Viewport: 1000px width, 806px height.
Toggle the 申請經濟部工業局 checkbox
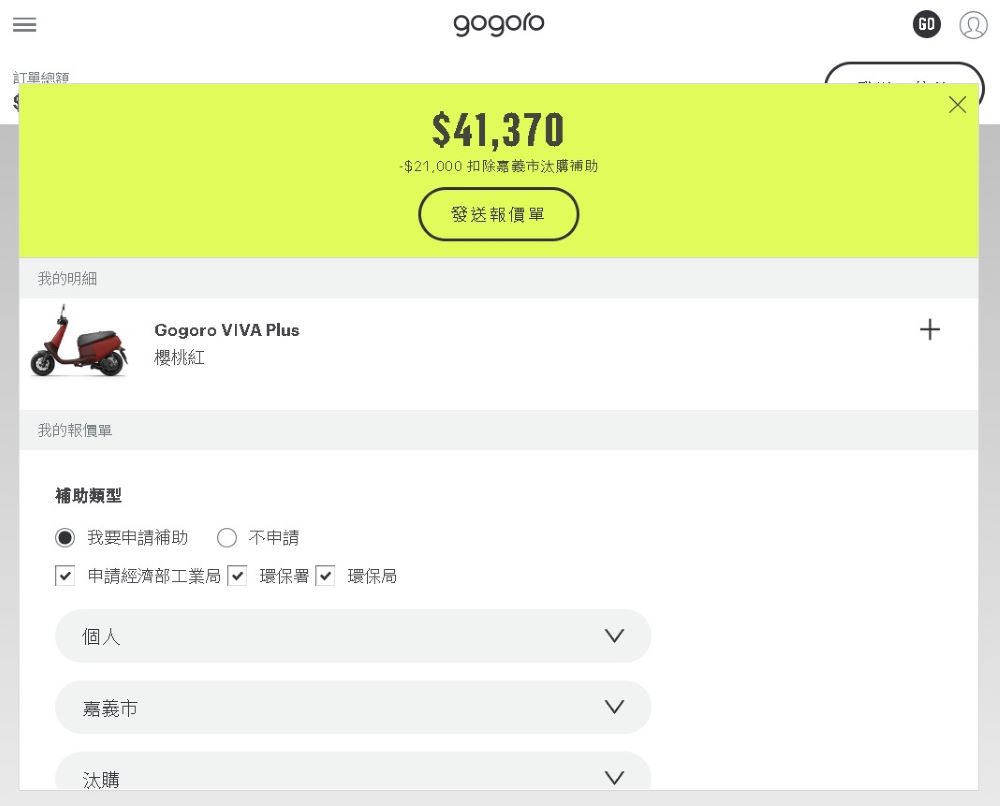click(x=65, y=576)
